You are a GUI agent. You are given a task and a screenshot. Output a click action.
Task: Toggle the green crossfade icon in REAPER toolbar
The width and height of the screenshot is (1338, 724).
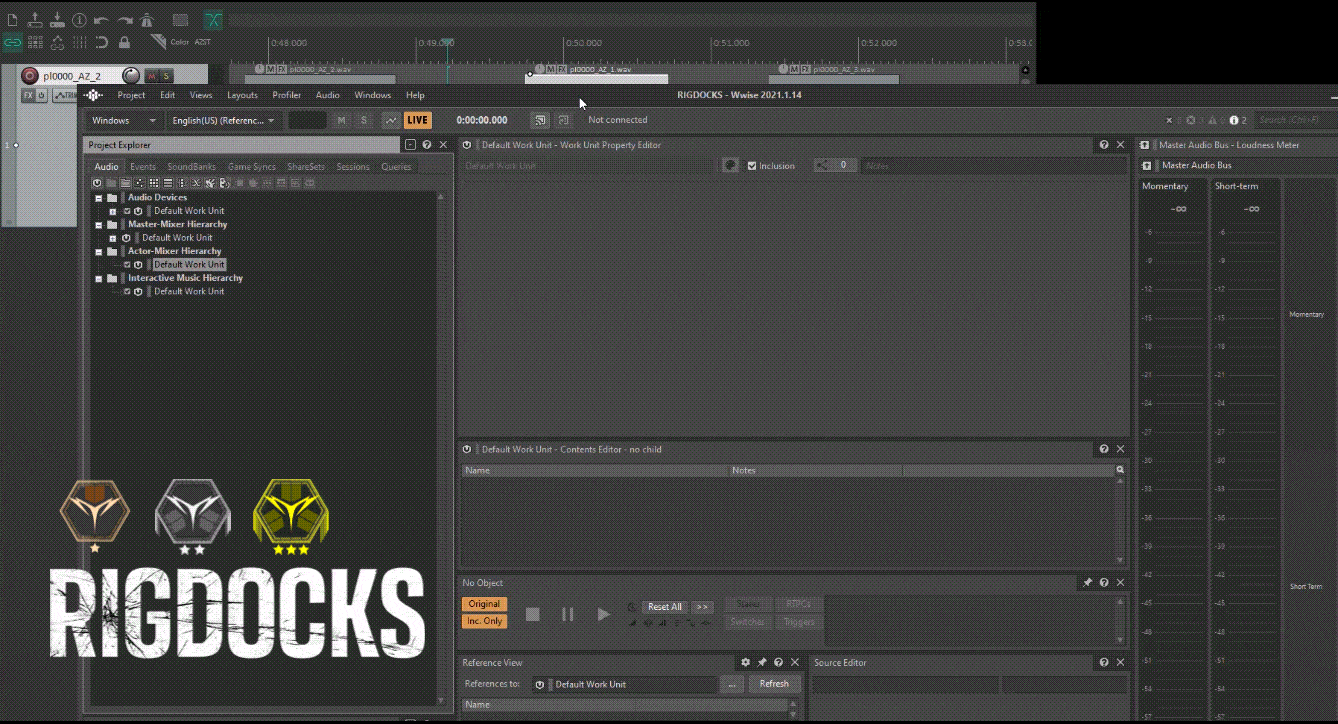(214, 19)
